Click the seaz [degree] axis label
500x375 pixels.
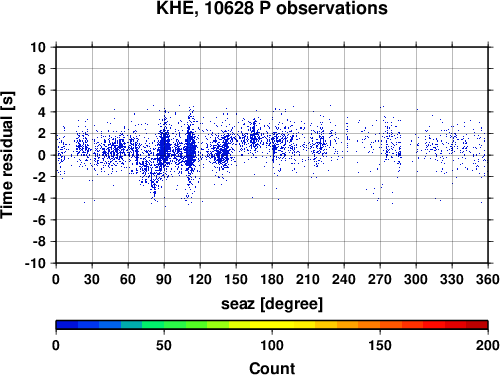tap(272, 304)
